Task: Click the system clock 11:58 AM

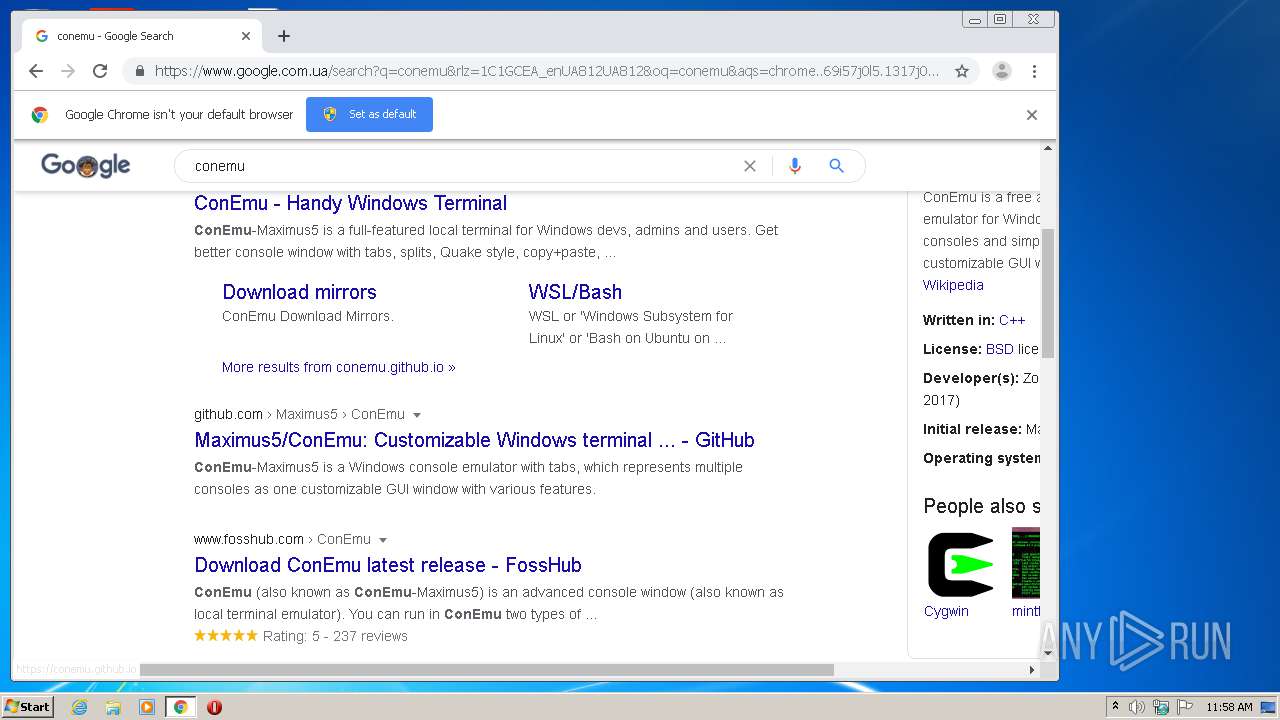Action: 1229,707
